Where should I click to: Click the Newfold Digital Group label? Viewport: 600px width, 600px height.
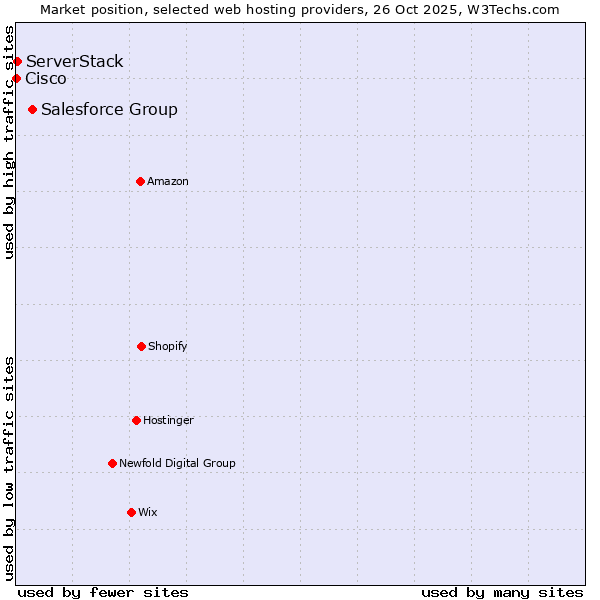pos(177,463)
